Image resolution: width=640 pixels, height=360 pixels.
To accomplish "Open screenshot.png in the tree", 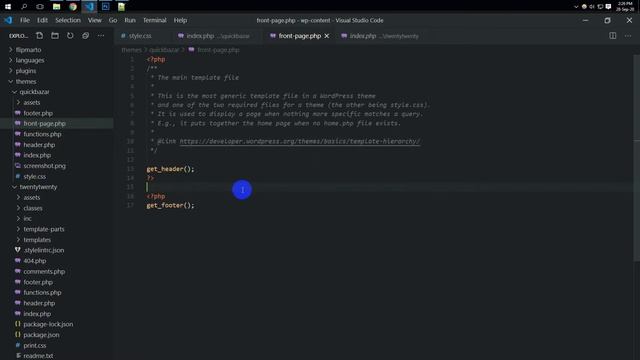I will pos(44,166).
